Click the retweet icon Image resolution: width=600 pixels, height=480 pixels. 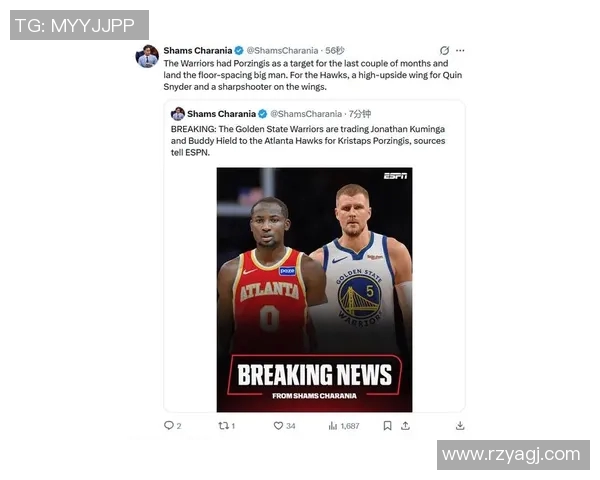click(x=223, y=426)
